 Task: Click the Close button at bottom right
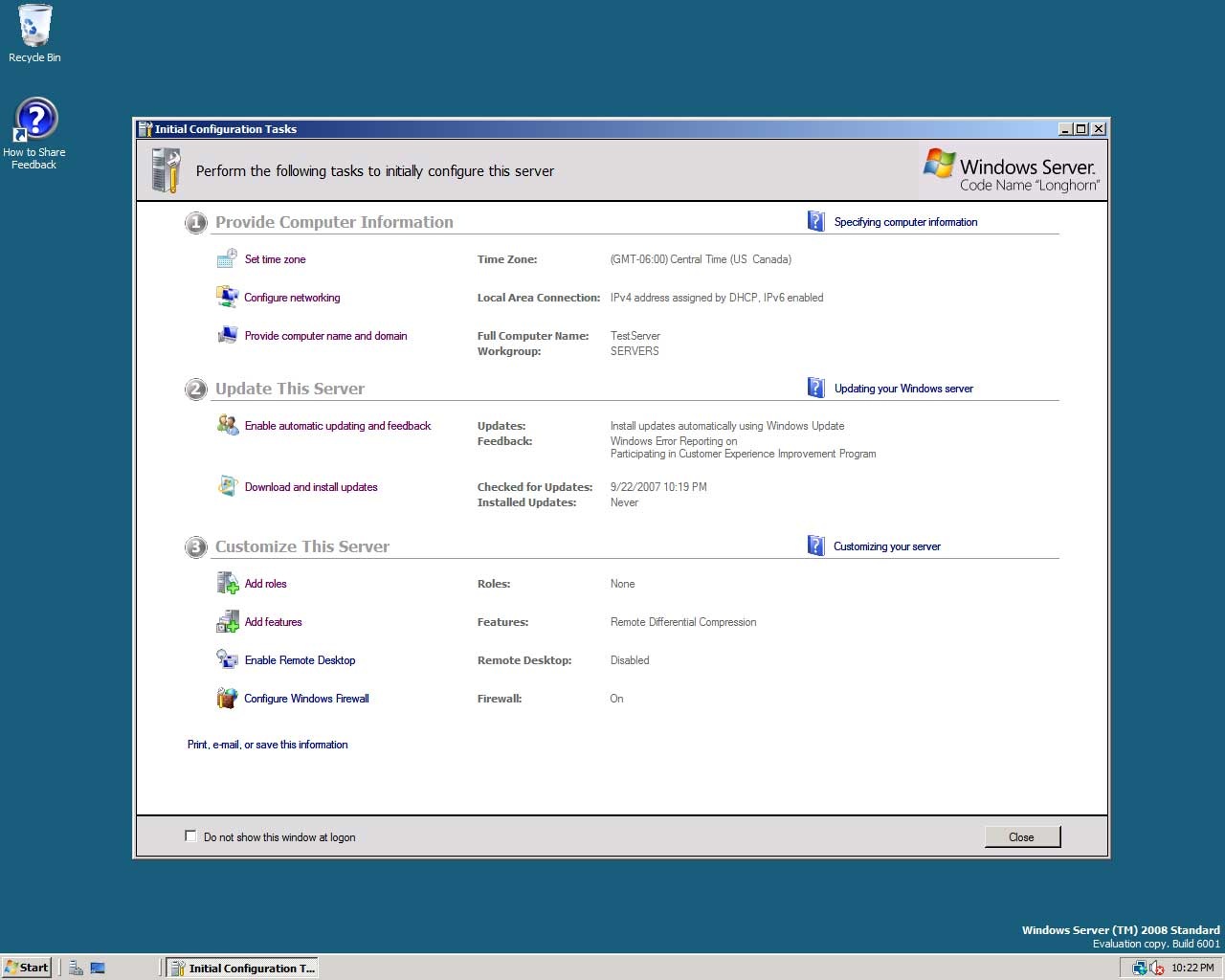[x=1022, y=836]
